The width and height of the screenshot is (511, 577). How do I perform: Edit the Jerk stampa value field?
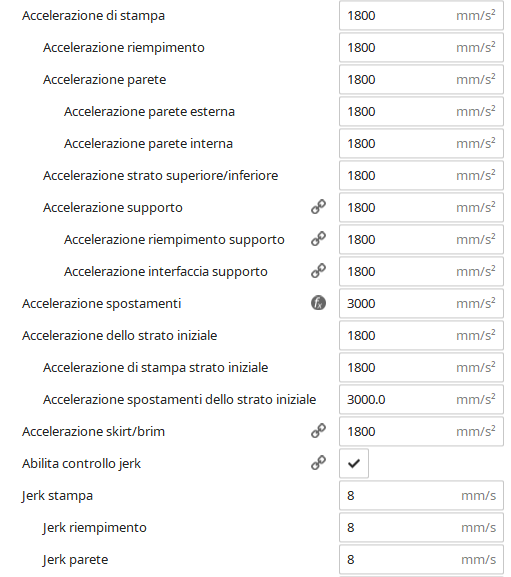click(x=421, y=495)
